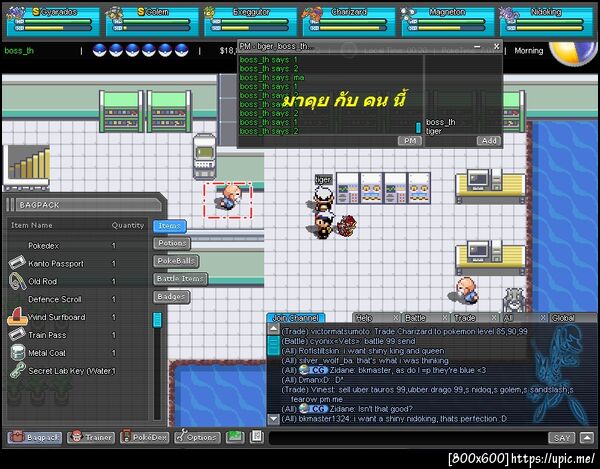Click the Add button in PM window

click(x=489, y=141)
